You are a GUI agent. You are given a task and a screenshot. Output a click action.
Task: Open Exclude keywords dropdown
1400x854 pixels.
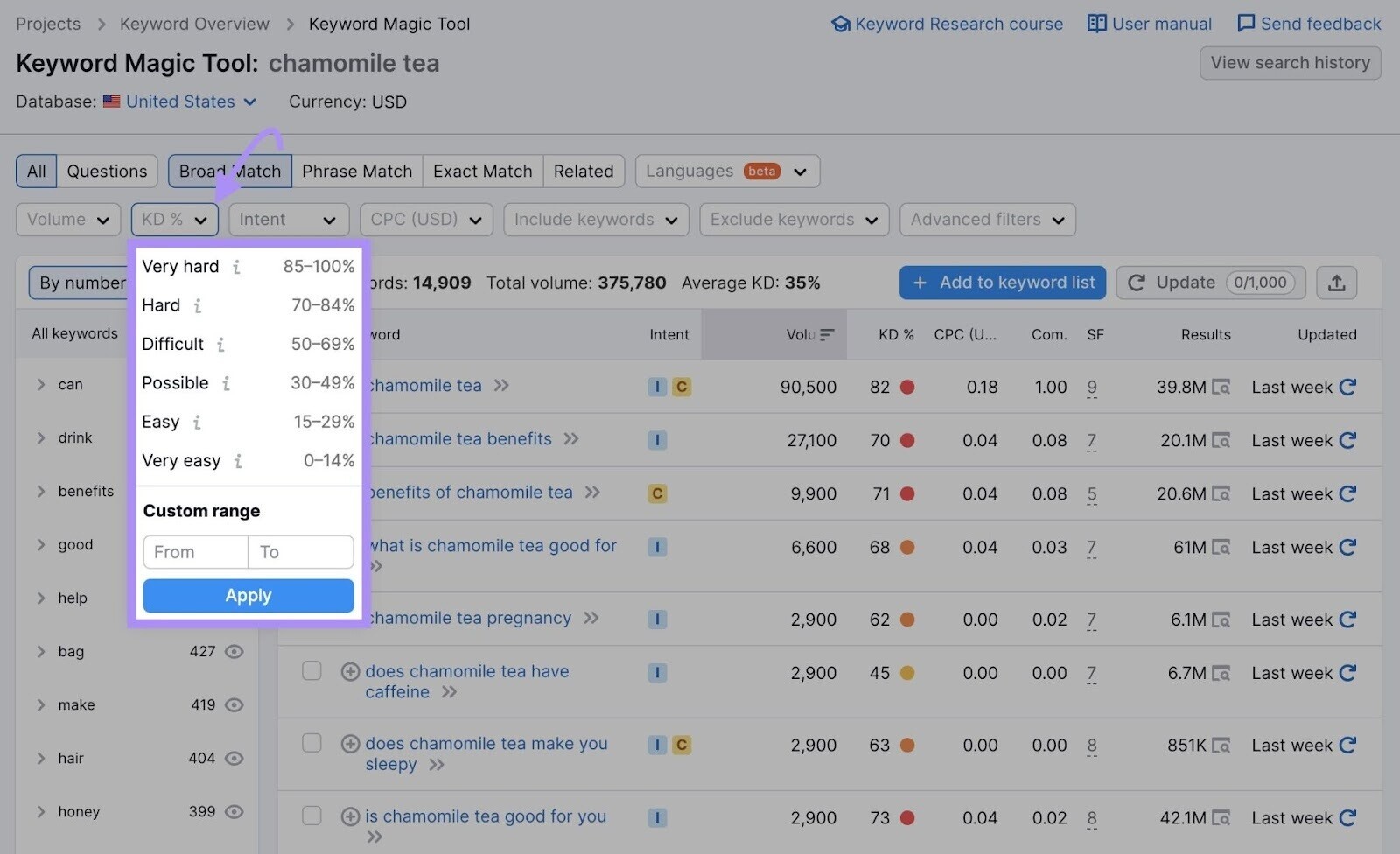(794, 220)
